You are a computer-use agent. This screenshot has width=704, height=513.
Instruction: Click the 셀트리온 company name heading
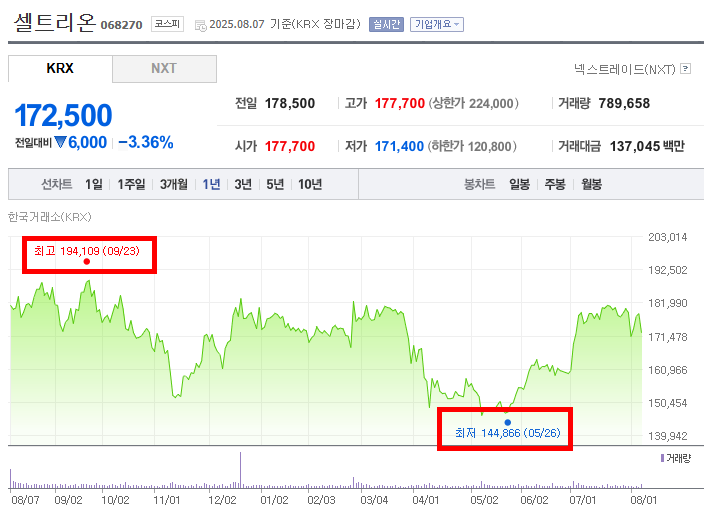click(x=55, y=22)
